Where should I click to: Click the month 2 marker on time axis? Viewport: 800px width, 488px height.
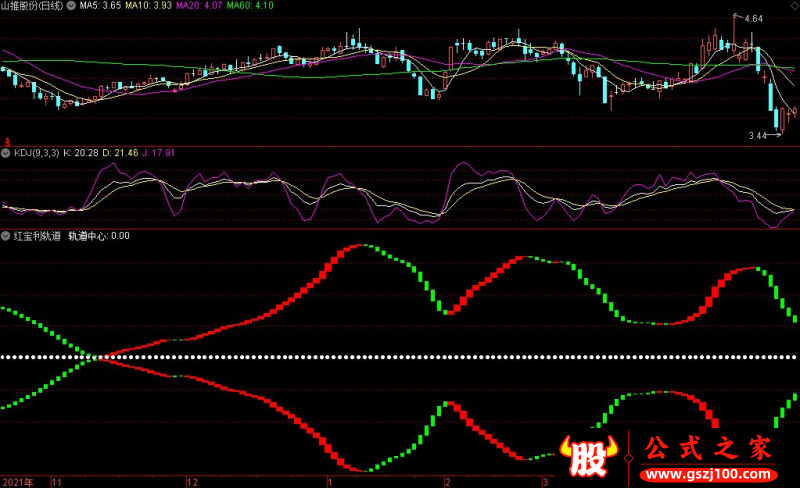tap(448, 482)
